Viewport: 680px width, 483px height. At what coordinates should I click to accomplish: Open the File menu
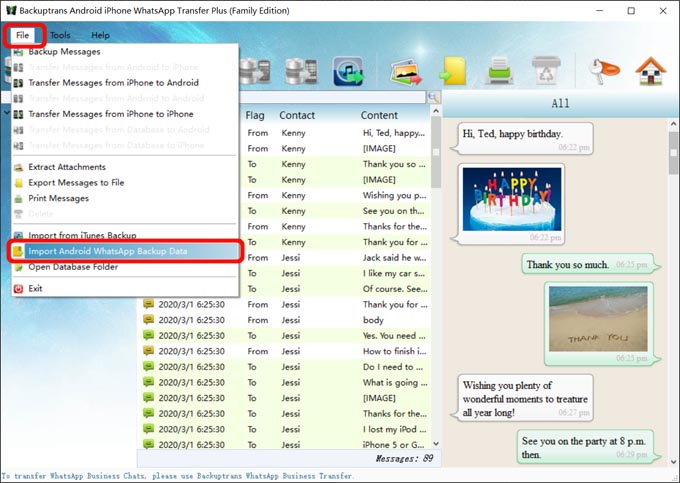23,35
